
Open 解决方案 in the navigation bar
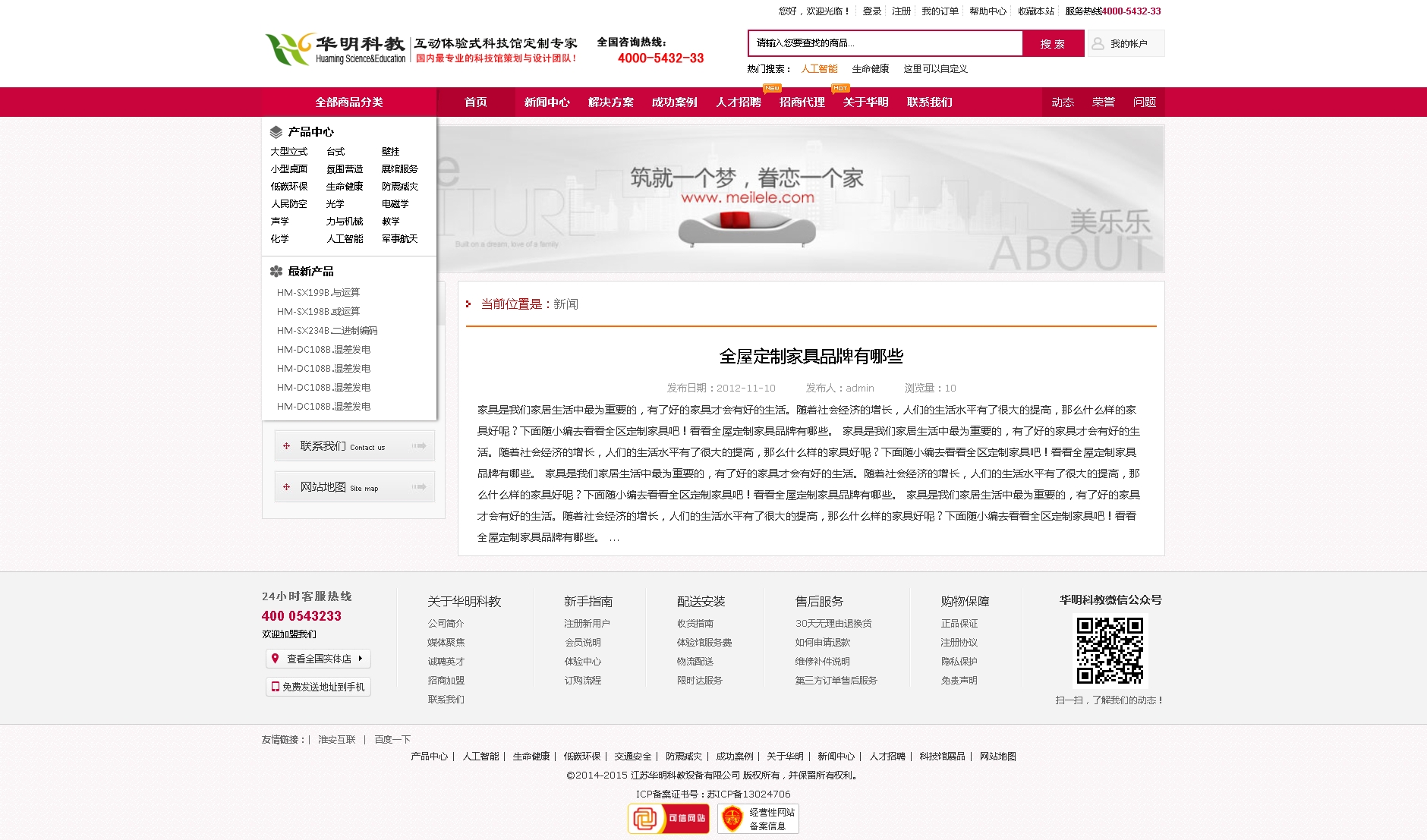tap(610, 102)
